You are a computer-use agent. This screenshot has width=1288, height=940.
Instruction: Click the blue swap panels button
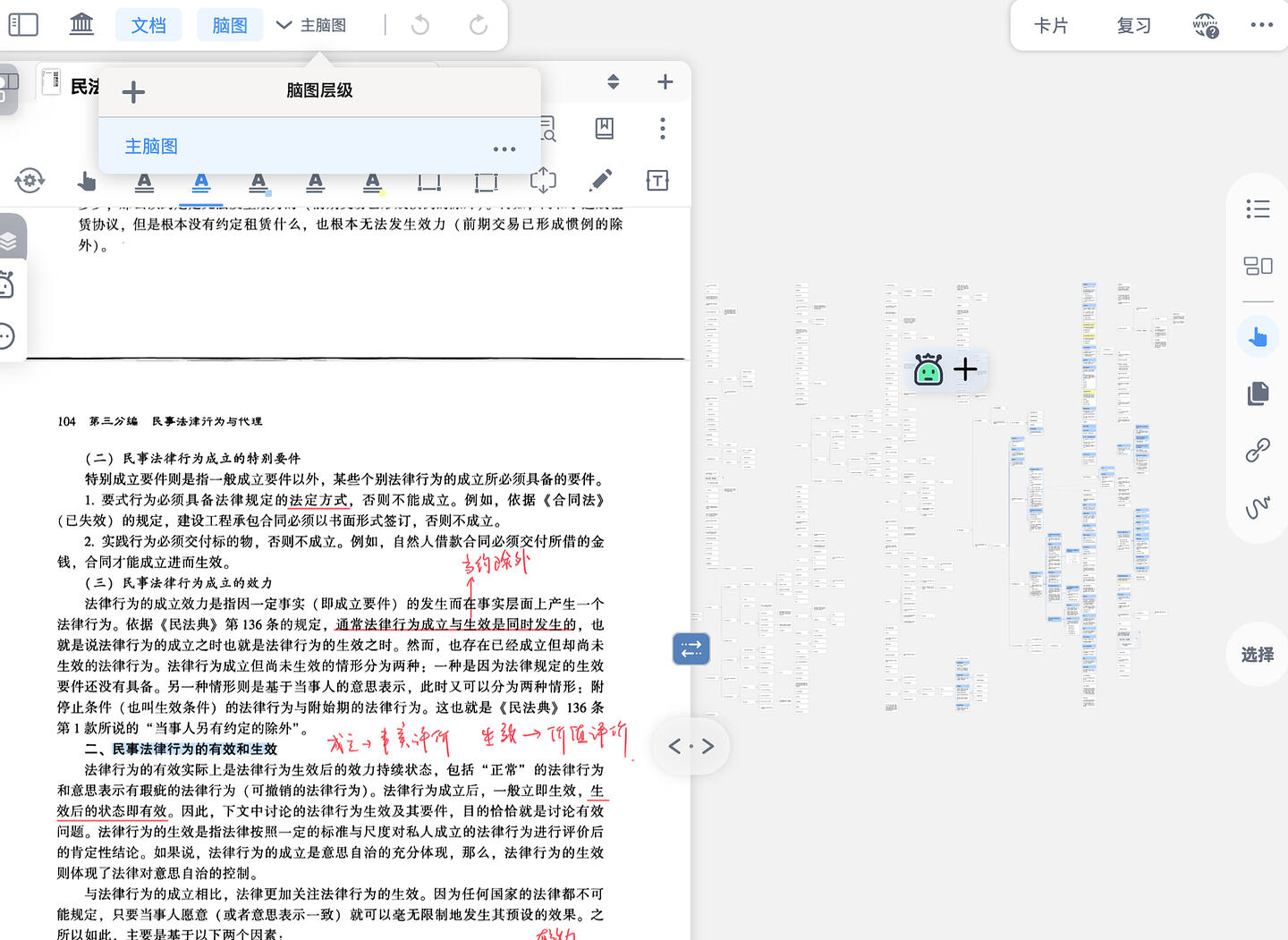691,649
